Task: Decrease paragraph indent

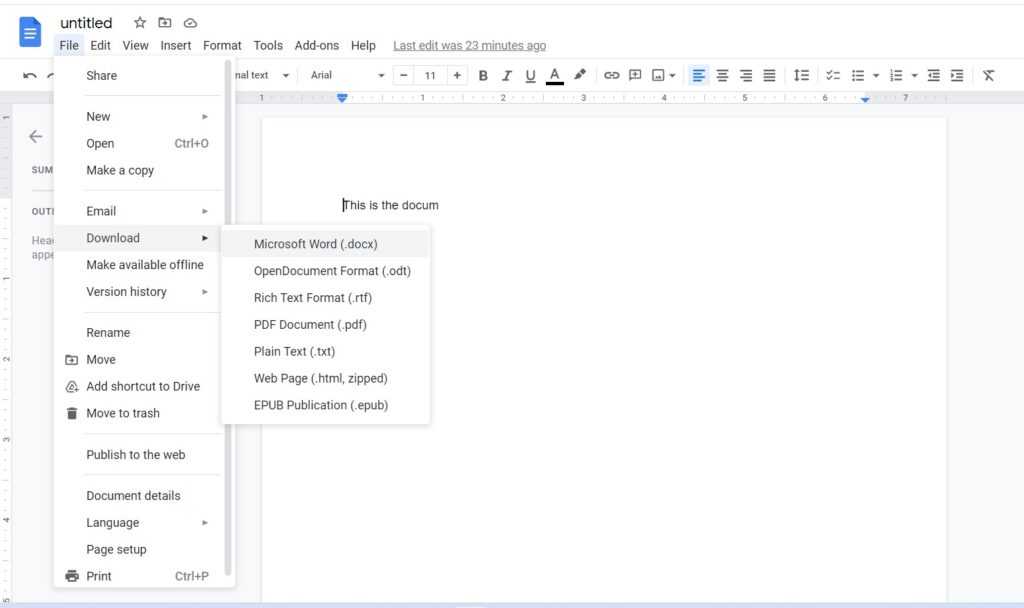Action: click(934, 76)
